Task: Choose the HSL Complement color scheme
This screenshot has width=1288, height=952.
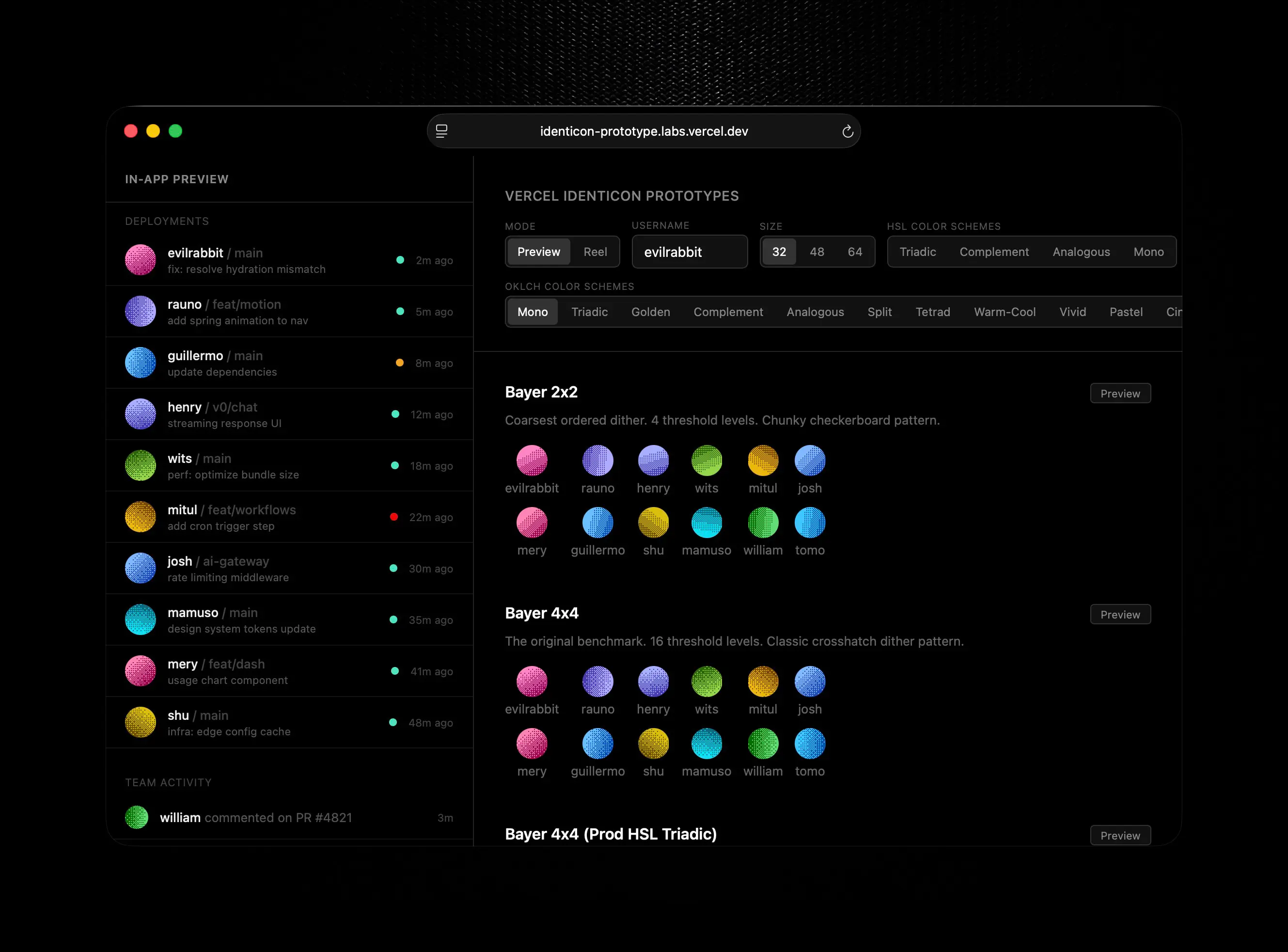Action: 994,252
